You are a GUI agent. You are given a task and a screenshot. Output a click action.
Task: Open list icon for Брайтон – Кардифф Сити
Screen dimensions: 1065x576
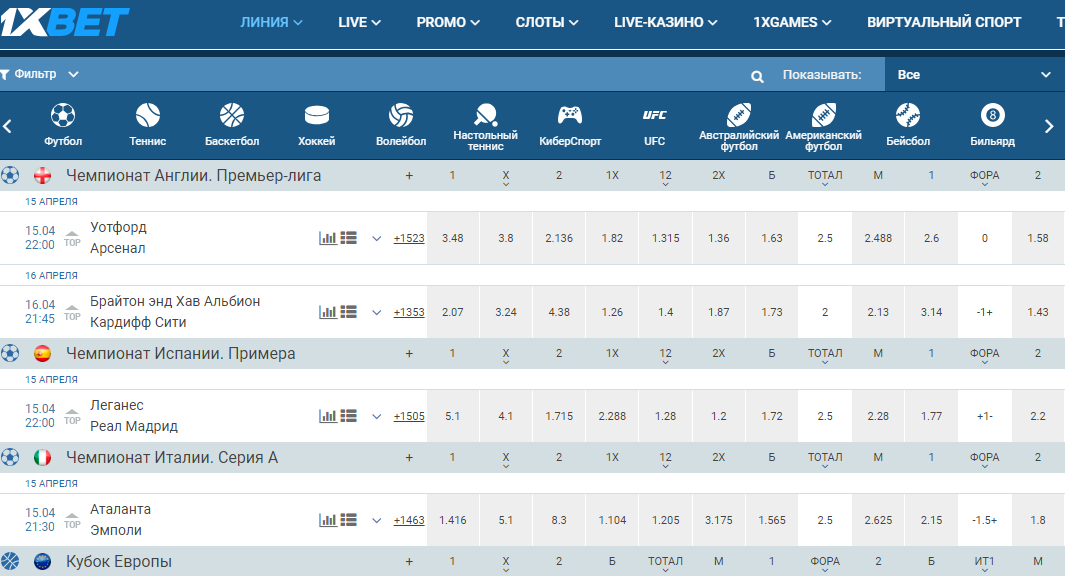pyautogui.click(x=348, y=312)
